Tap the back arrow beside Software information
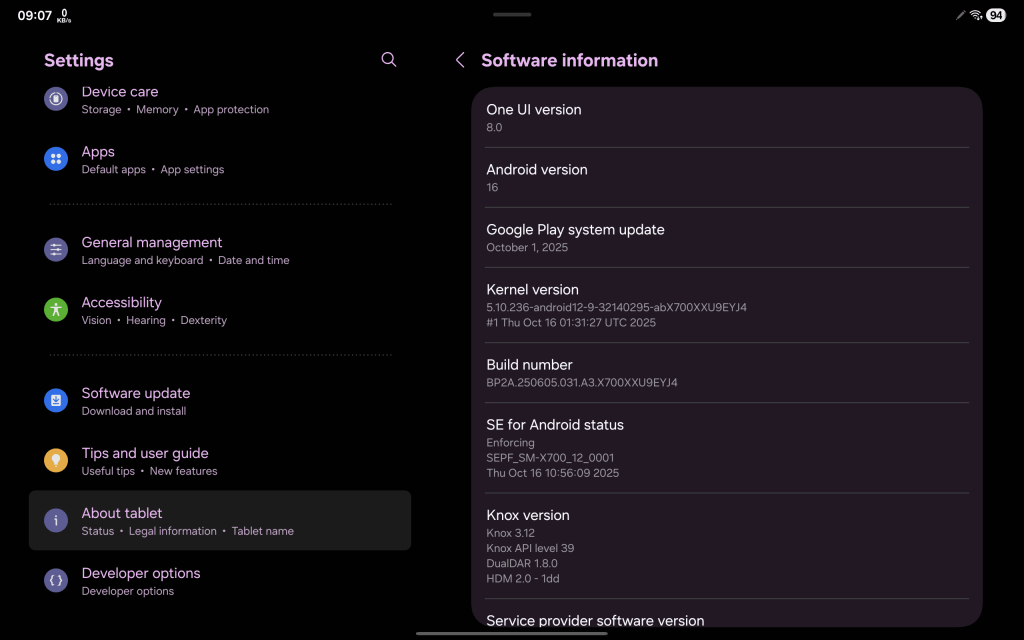 (460, 60)
